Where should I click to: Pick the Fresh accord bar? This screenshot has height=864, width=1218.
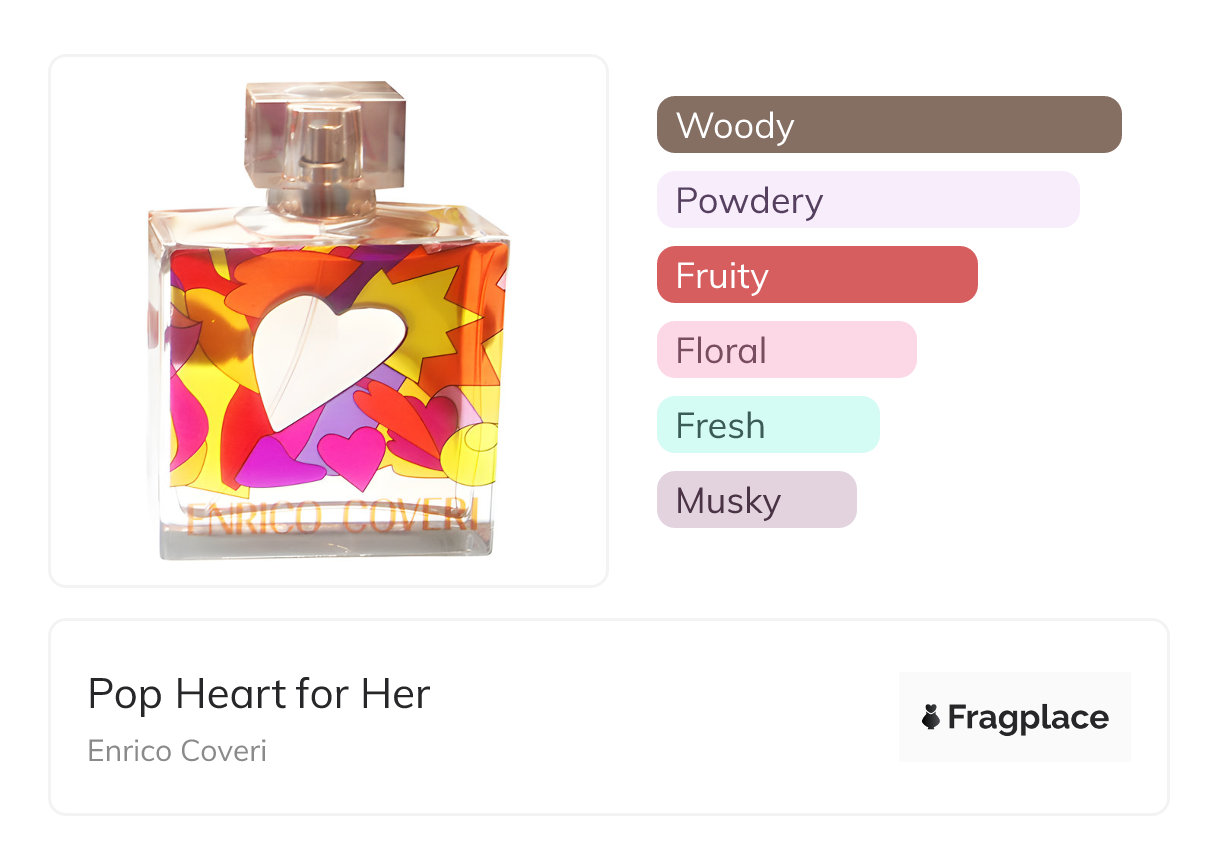[767, 425]
